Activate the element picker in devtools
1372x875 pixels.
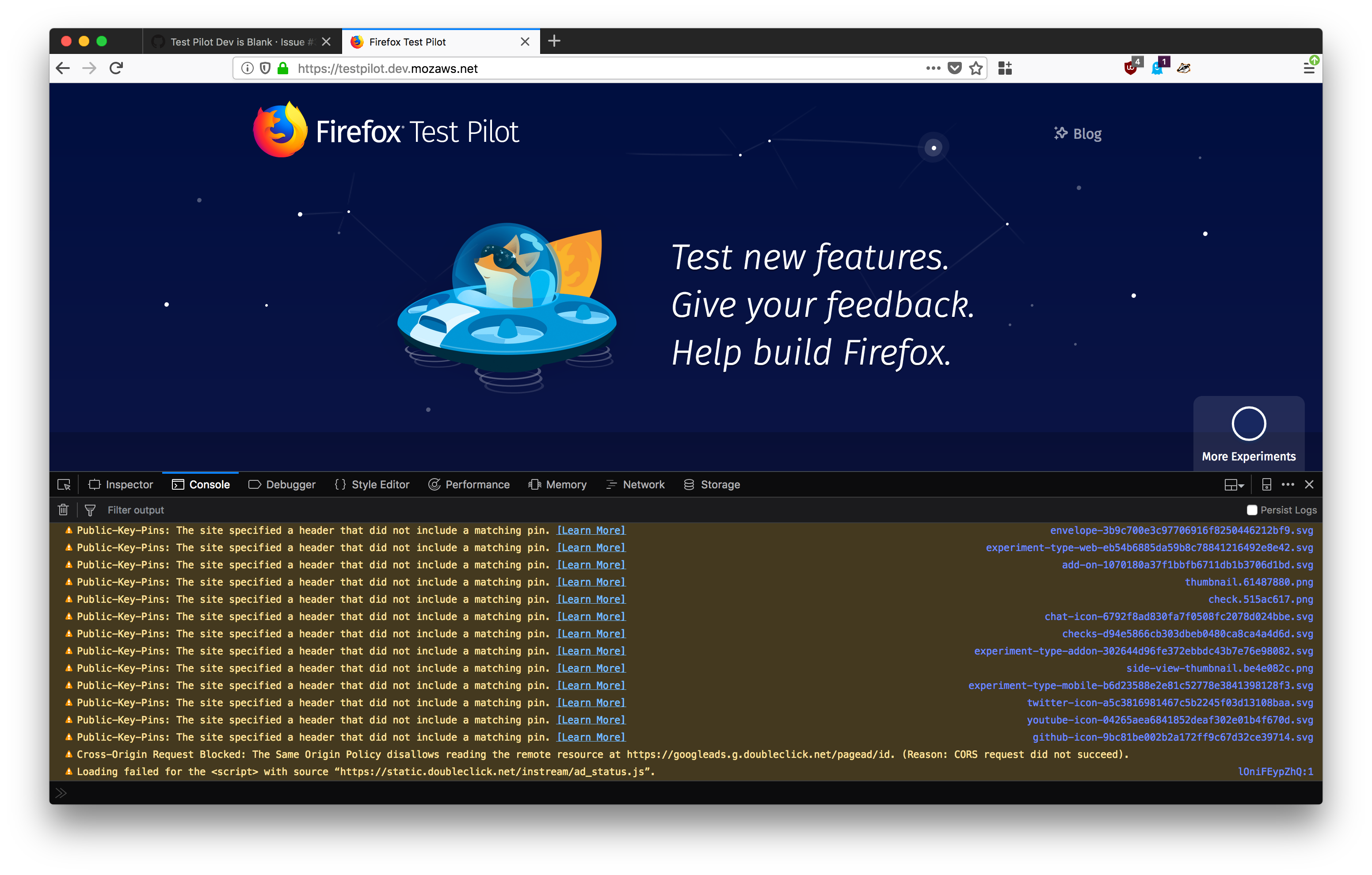coord(64,485)
